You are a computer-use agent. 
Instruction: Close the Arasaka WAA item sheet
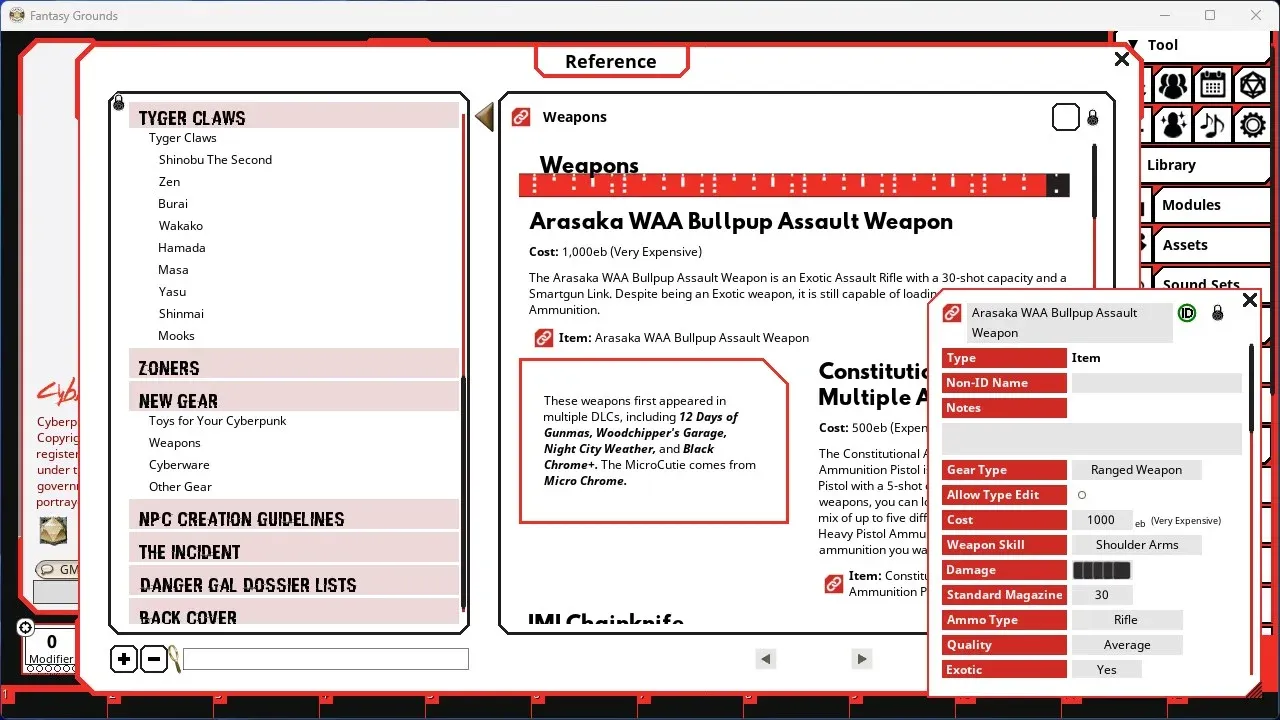1249,300
